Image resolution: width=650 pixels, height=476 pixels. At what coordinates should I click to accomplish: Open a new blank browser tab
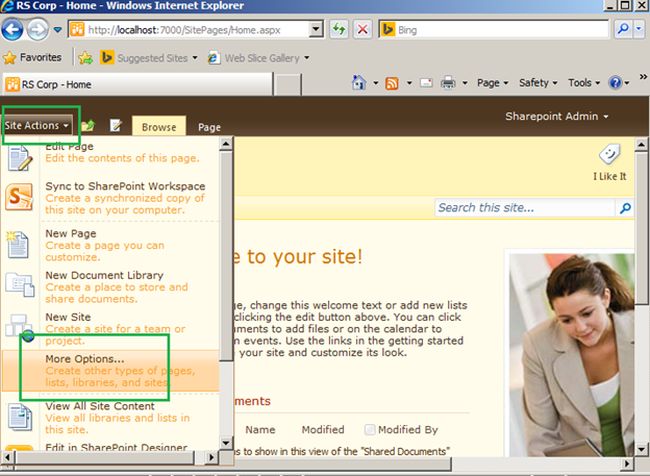click(x=288, y=85)
